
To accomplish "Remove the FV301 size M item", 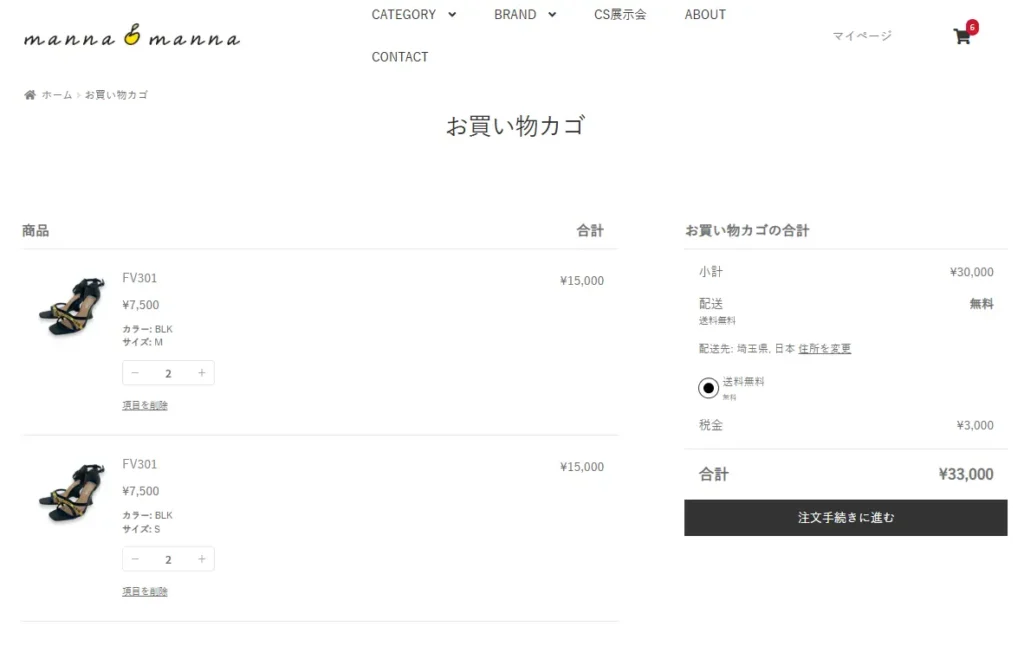I will (145, 405).
